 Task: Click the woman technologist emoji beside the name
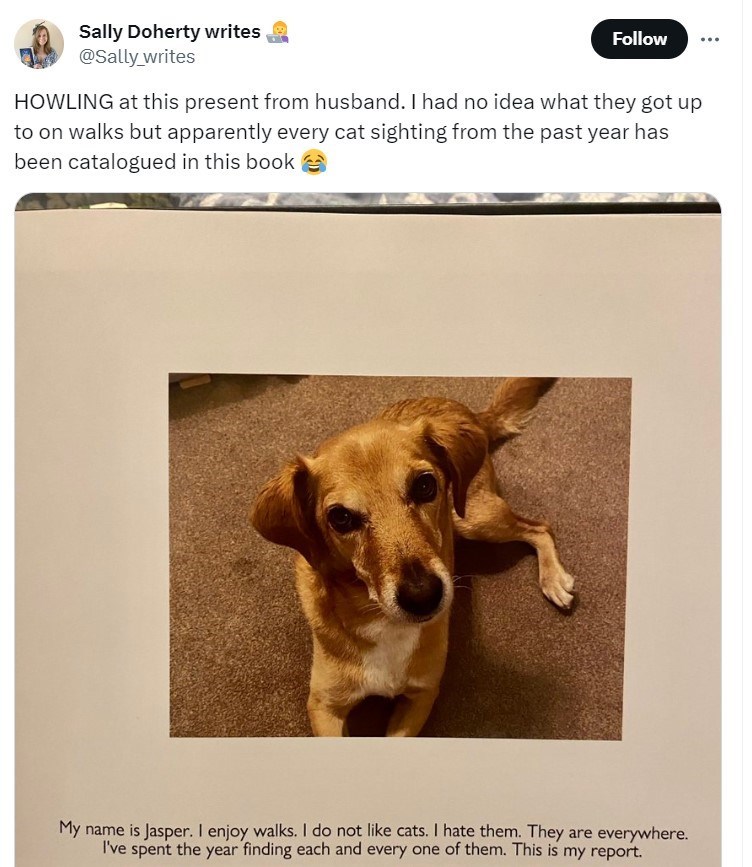(278, 32)
